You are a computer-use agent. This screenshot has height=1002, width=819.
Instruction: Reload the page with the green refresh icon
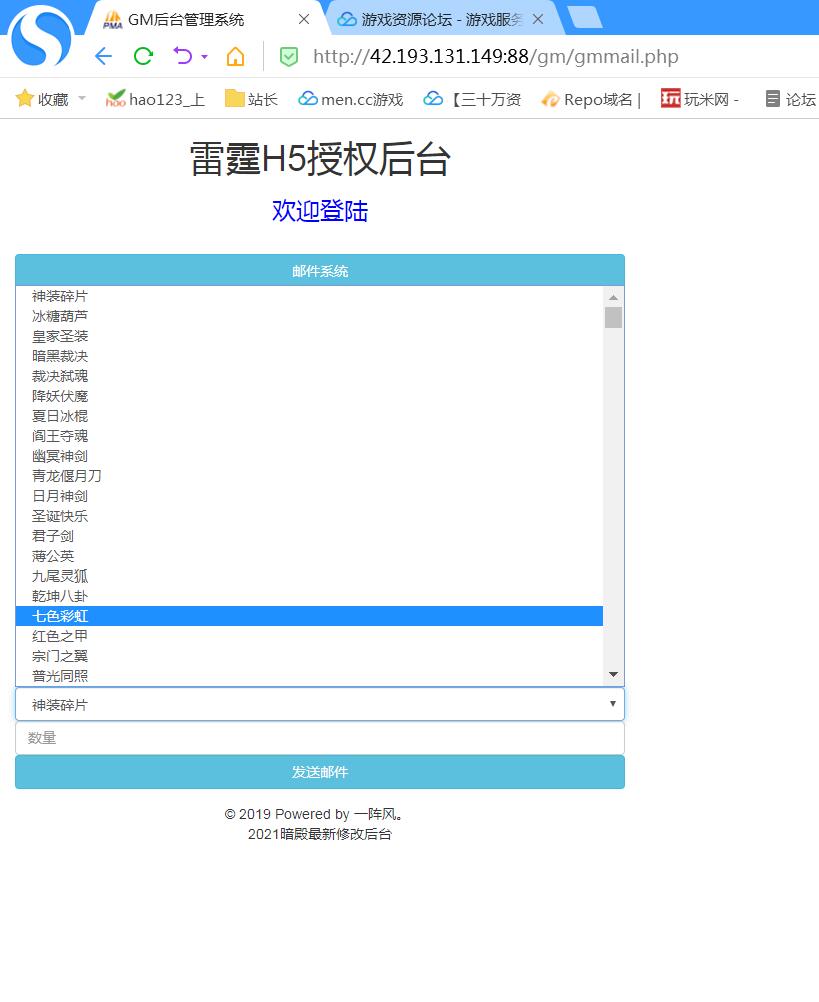coord(143,56)
